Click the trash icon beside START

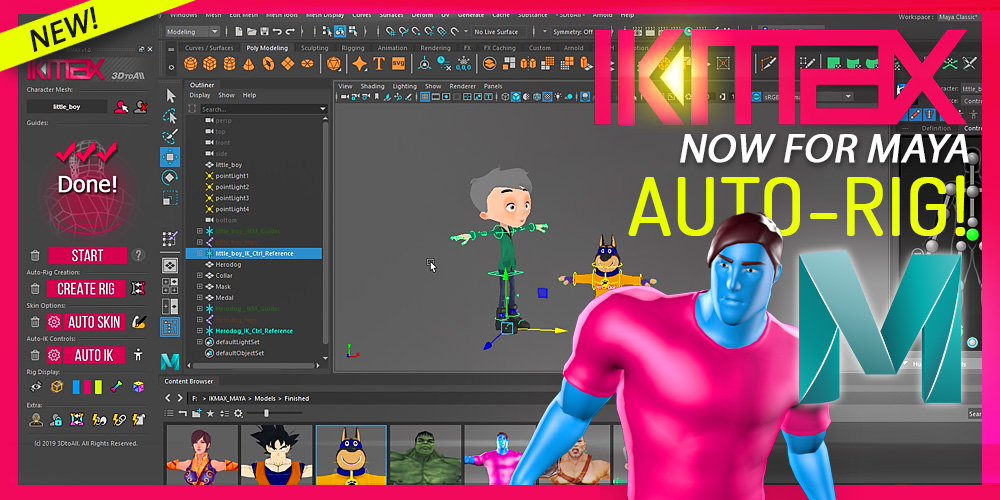(35, 256)
